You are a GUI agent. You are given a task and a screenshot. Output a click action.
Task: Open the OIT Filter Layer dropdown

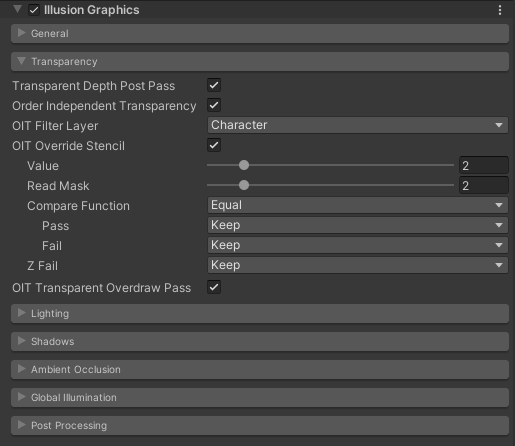tap(358, 125)
